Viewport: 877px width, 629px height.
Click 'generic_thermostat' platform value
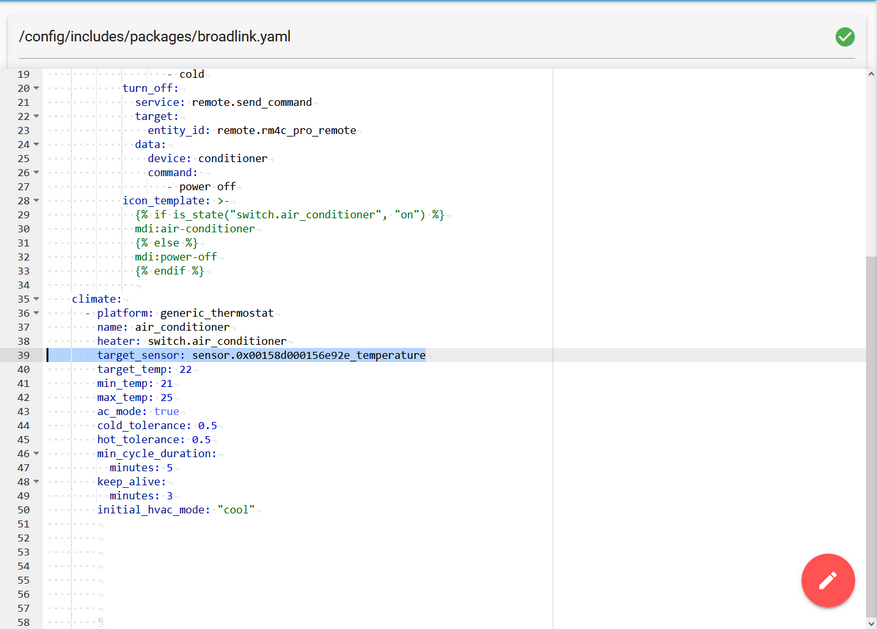click(217, 313)
